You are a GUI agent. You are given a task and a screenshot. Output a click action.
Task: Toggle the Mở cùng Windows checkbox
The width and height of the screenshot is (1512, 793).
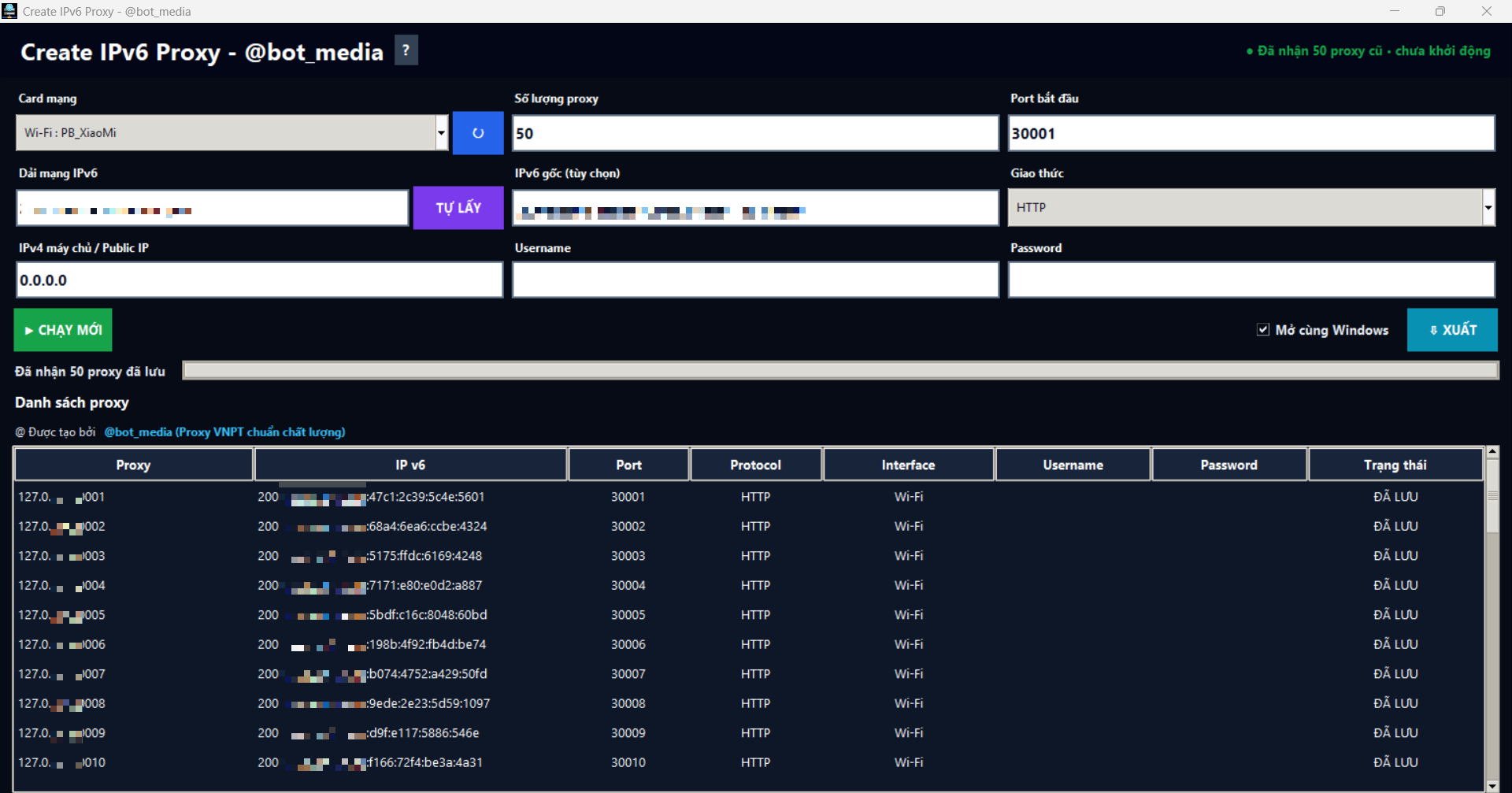1263,330
